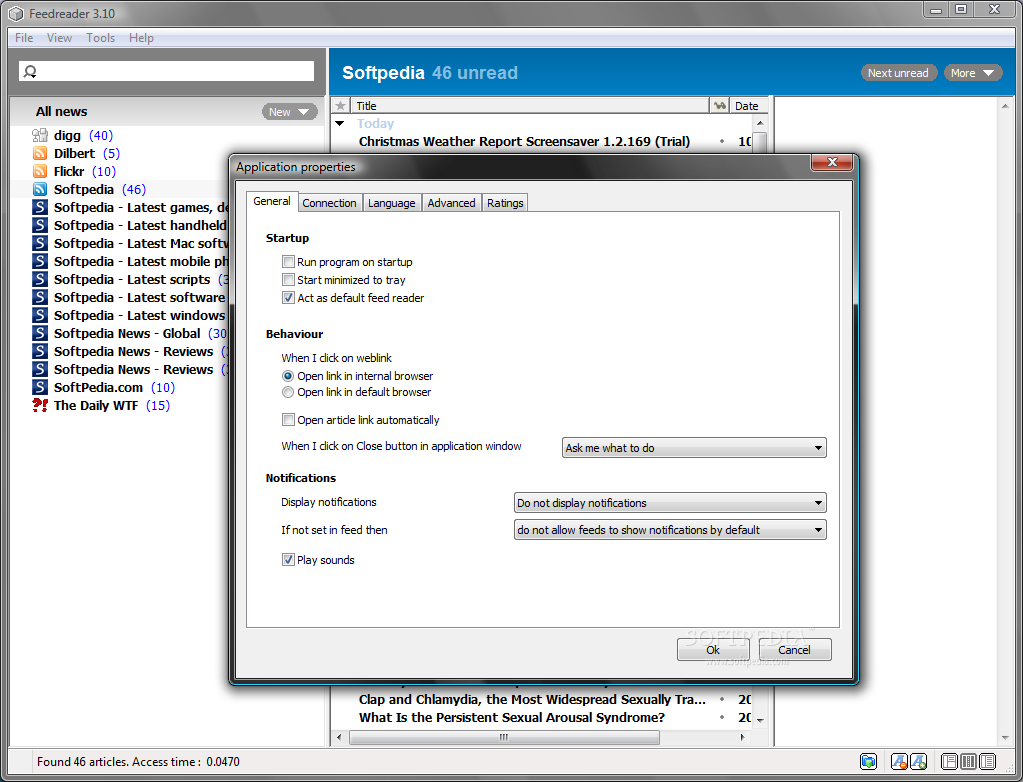The width and height of the screenshot is (1023, 782).
Task: Click the search magnifier icon
Action: tap(30, 71)
